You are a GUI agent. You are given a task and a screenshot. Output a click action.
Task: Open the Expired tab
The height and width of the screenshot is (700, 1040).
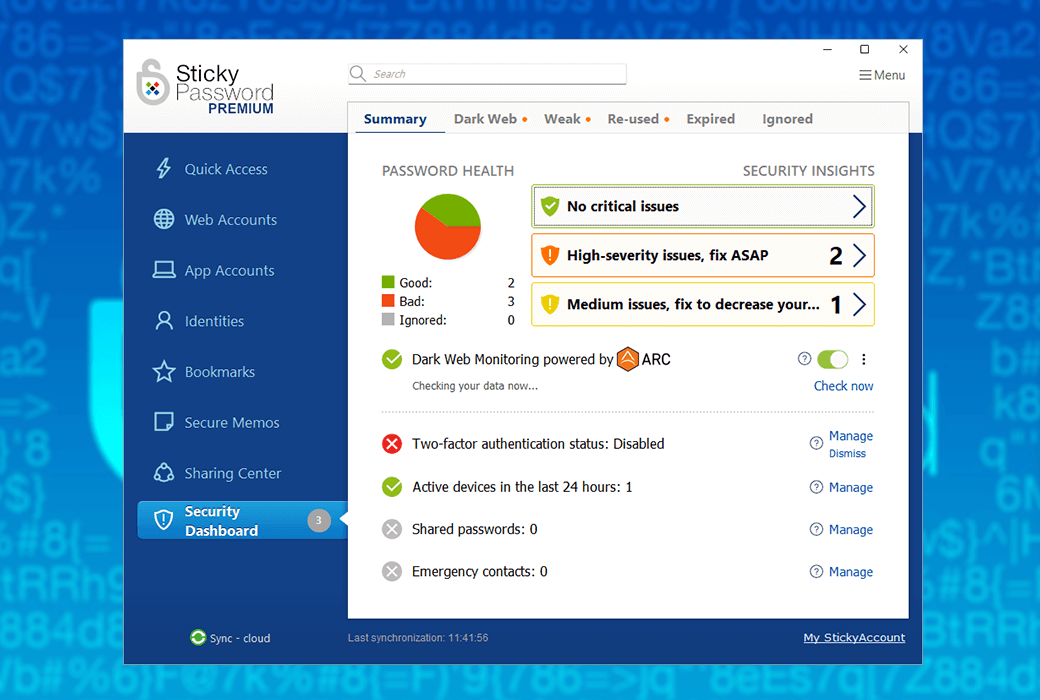(710, 119)
